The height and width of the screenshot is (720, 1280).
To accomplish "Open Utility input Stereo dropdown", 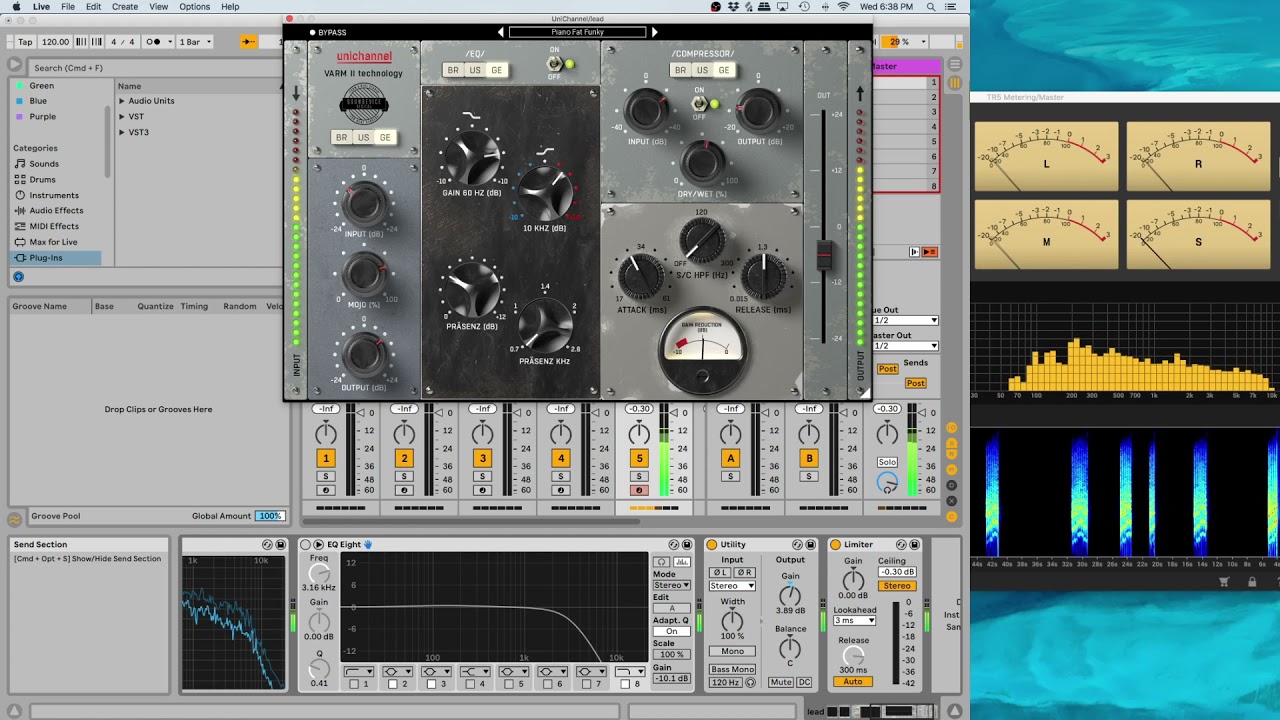I will coord(732,586).
